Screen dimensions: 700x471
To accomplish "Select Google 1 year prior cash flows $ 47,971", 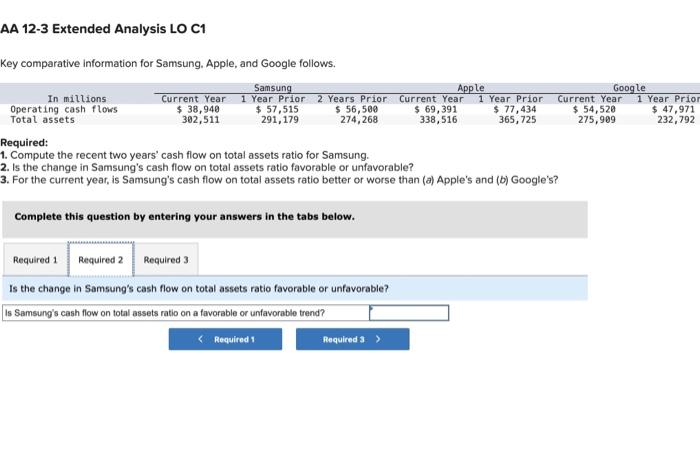I will [x=673, y=109].
